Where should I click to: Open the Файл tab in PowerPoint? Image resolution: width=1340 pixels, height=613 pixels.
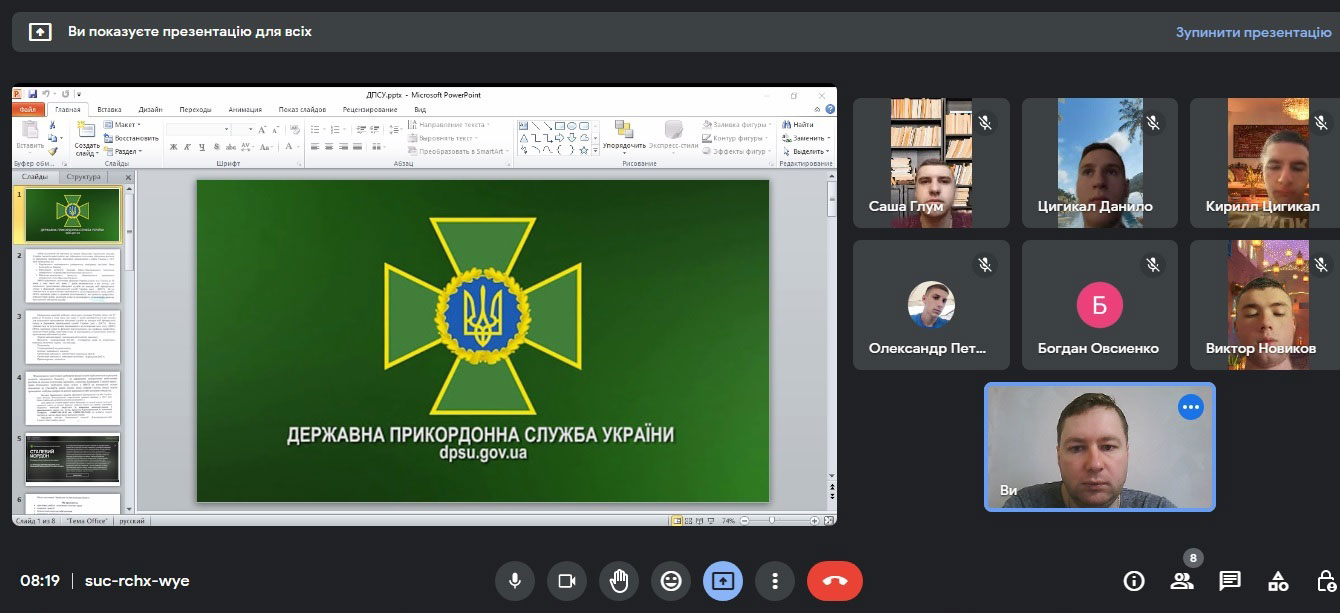pyautogui.click(x=28, y=110)
